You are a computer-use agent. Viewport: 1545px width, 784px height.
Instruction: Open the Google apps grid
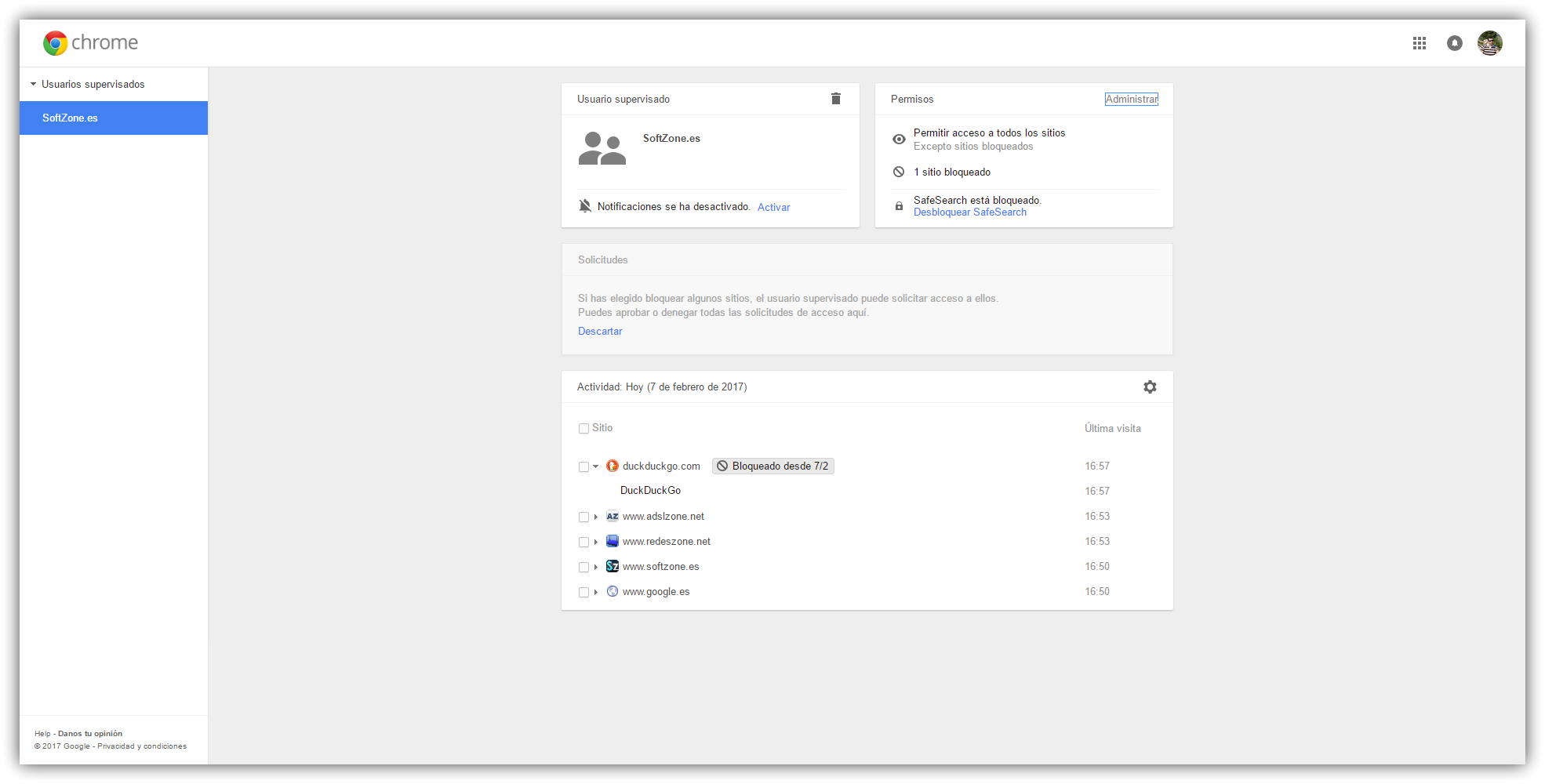click(x=1420, y=43)
